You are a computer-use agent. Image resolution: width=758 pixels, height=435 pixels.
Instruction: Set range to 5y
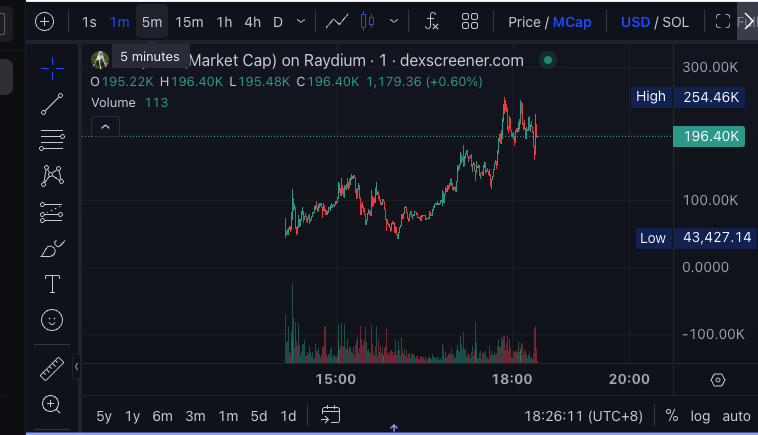[104, 416]
